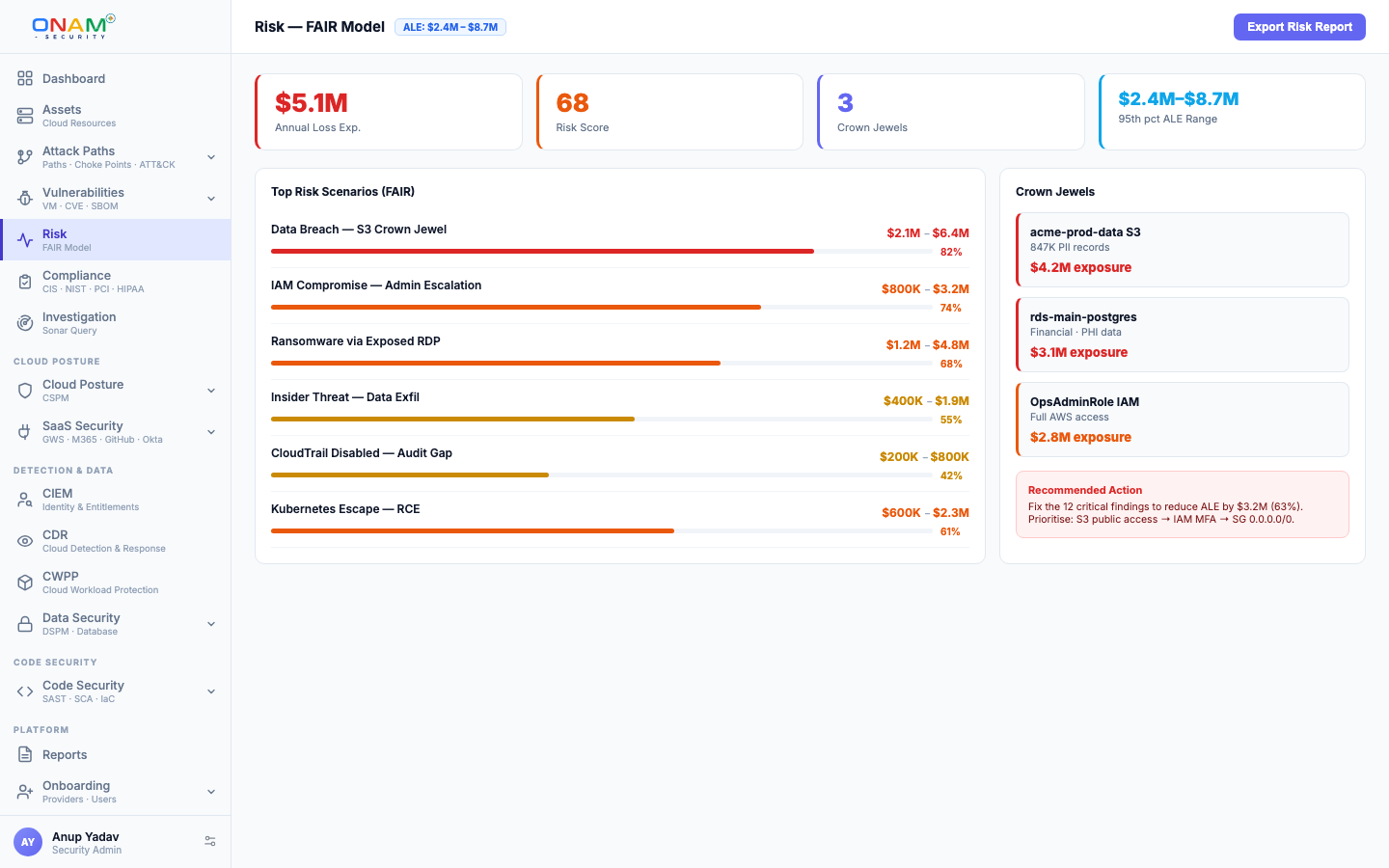Click '$2.8M exposure' text
Viewport: 1389px width, 868px height.
(x=1080, y=437)
